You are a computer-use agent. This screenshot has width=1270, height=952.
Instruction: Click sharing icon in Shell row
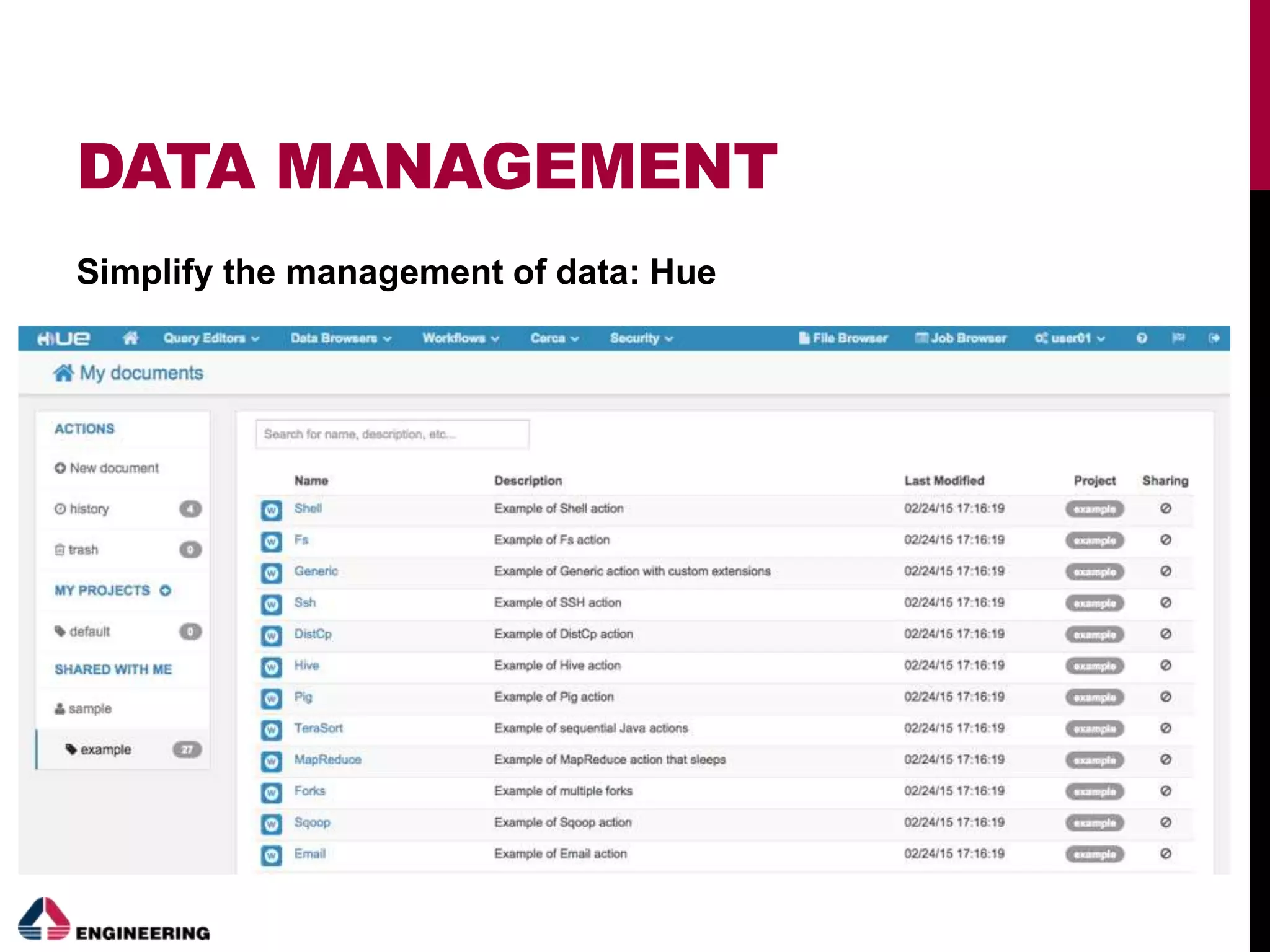1166,508
